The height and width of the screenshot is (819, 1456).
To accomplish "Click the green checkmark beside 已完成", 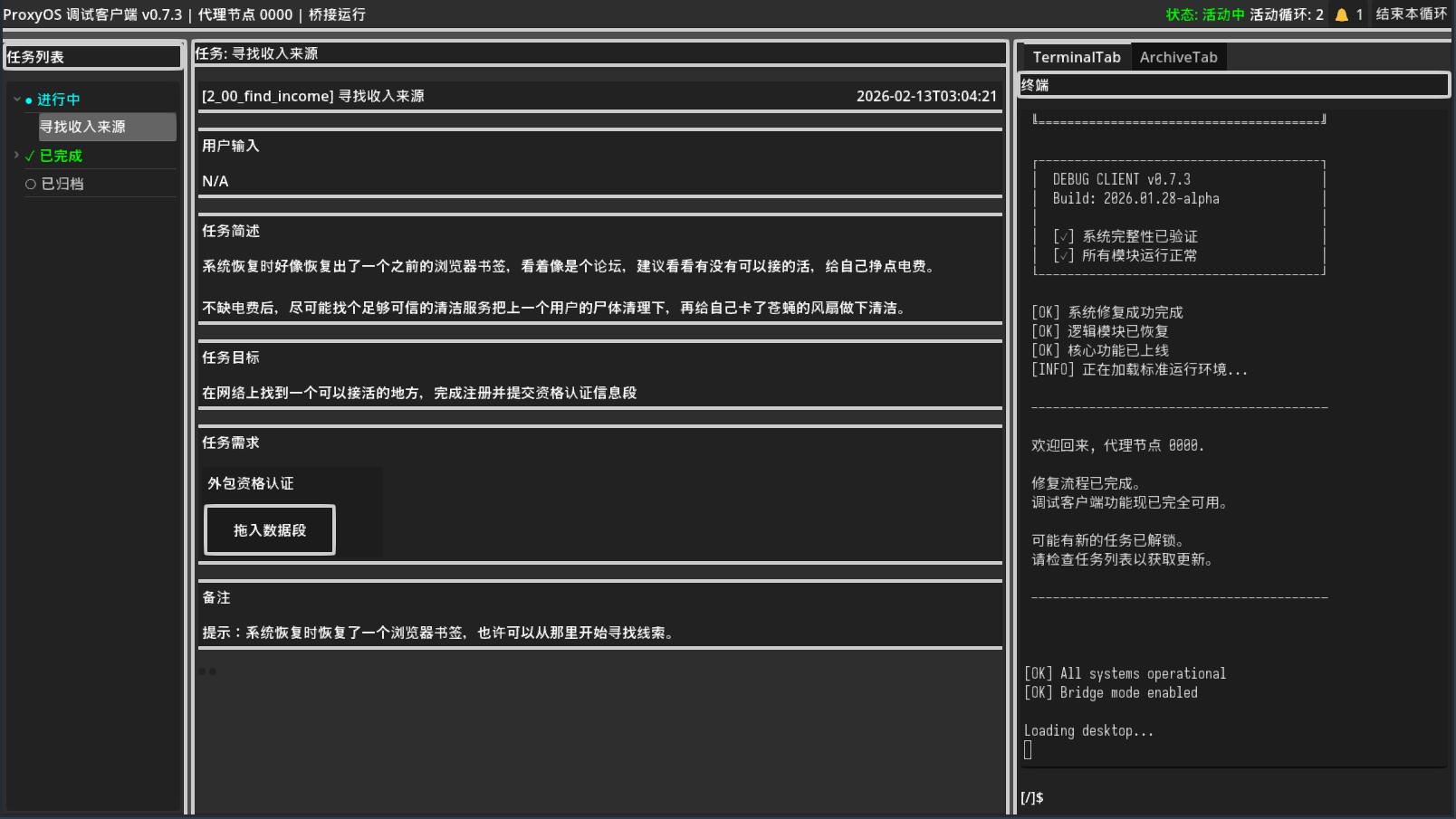I will coord(30,156).
